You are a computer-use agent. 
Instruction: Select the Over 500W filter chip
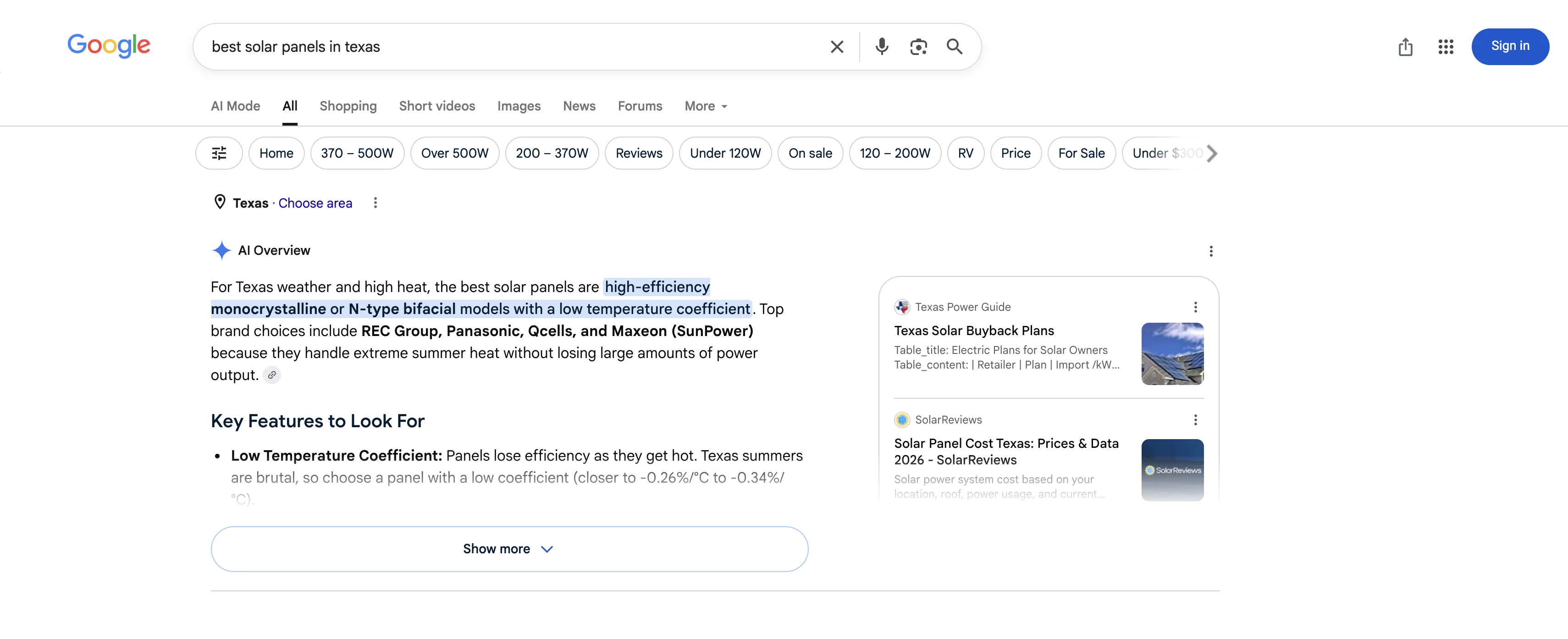[455, 154]
